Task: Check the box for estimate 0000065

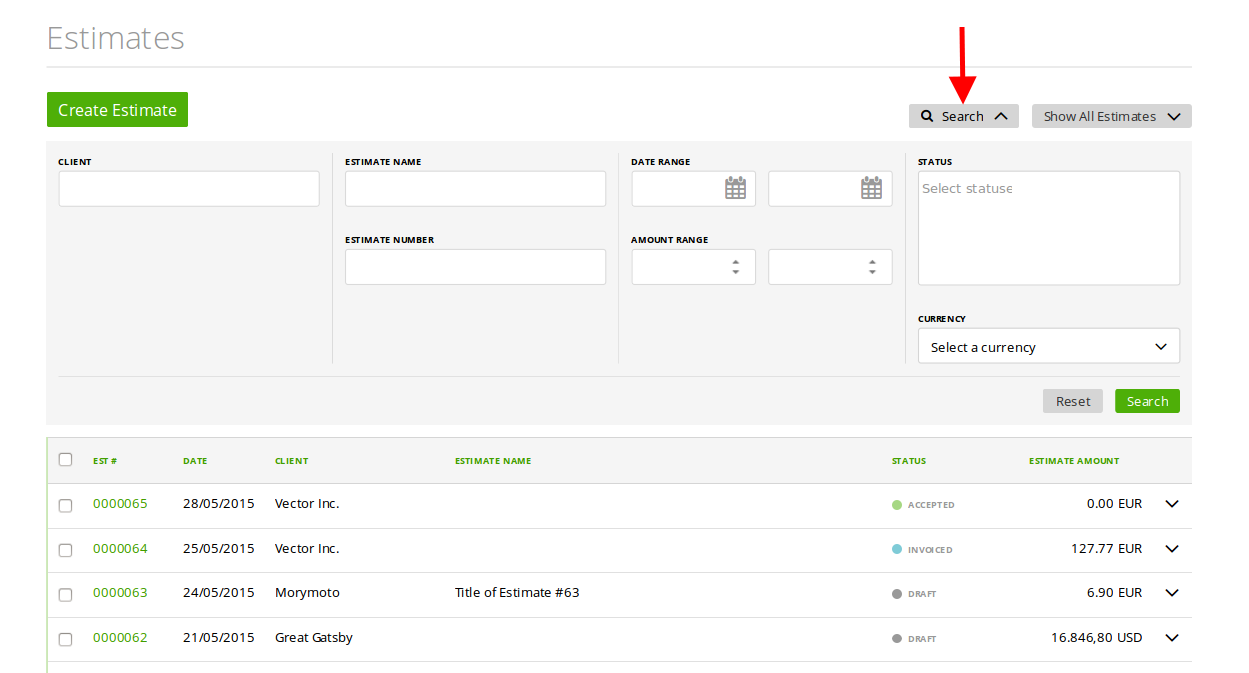Action: pos(66,505)
